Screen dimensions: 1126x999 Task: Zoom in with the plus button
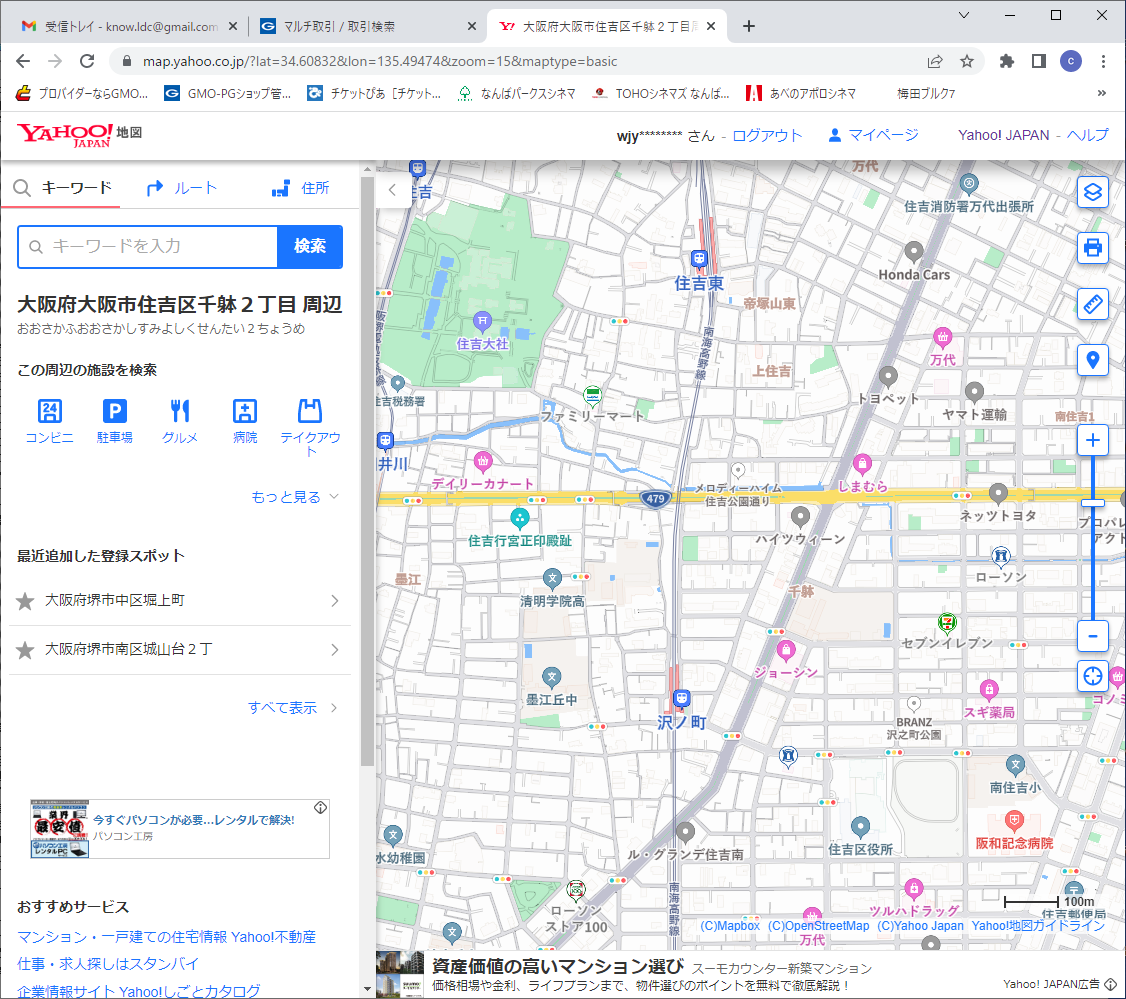click(x=1092, y=441)
